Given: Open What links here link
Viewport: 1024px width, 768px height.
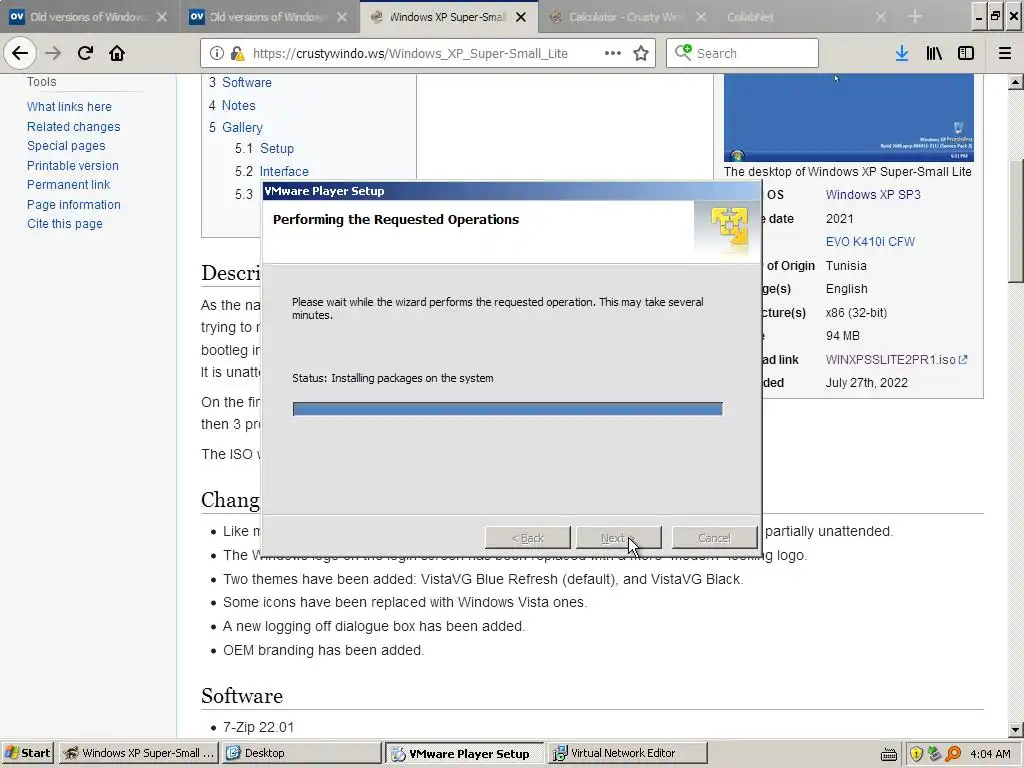Looking at the screenshot, I should pyautogui.click(x=69, y=106).
